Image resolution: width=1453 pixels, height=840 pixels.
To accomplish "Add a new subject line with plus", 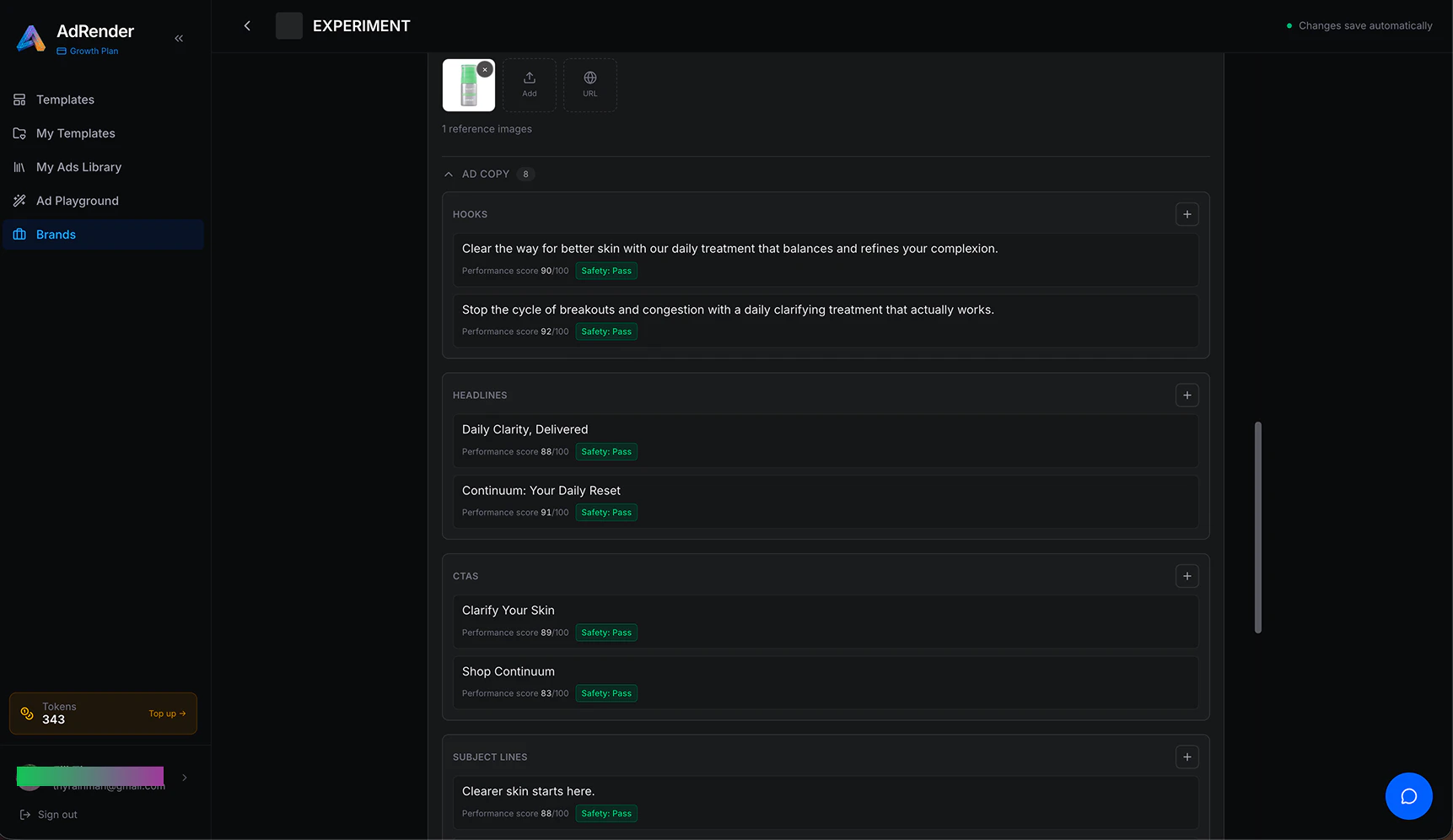I will (x=1187, y=757).
